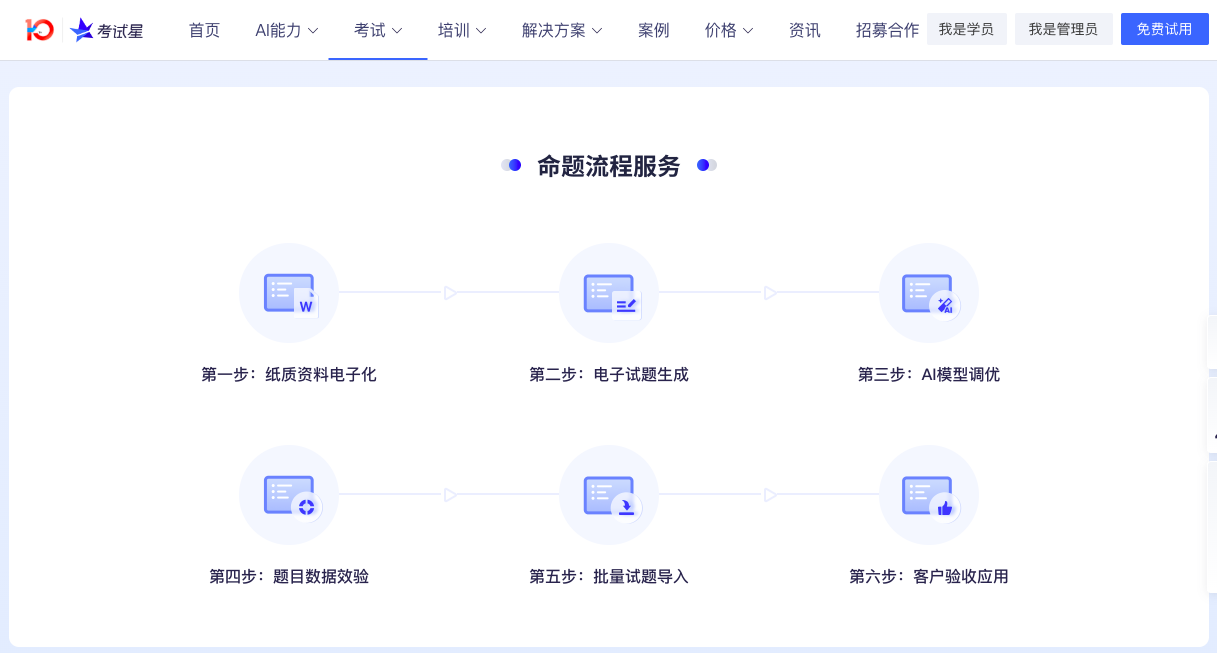Click the 第一步 纸质资料电子化 Word document icon
Screen dimensions: 1217x653
289,293
